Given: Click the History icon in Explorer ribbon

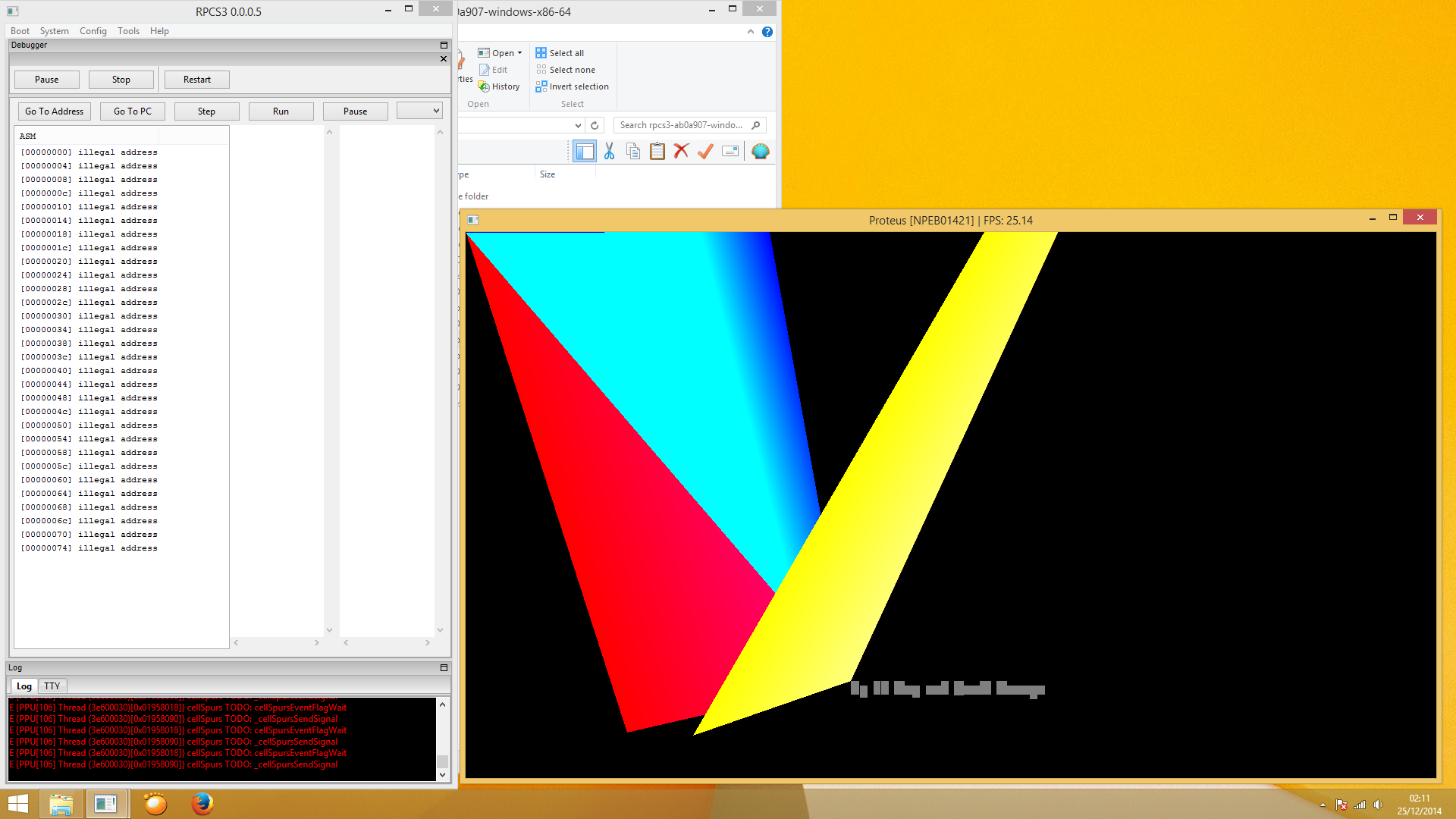Looking at the screenshot, I should tap(484, 86).
